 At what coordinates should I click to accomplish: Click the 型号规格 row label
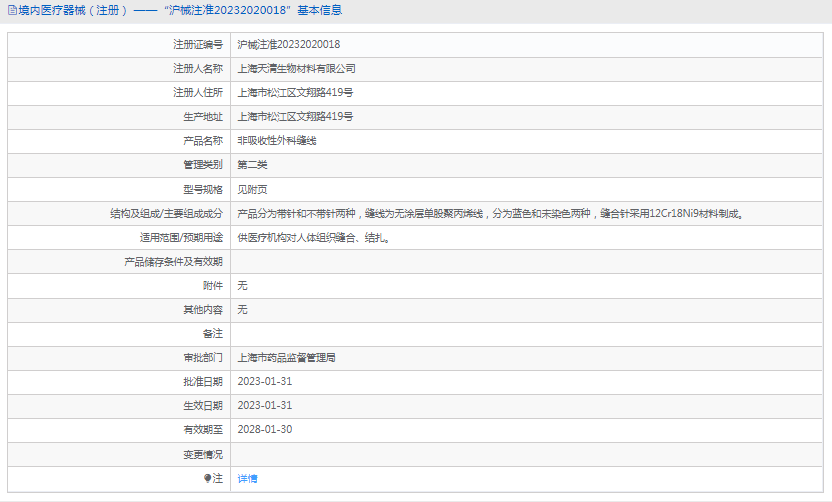point(203,189)
